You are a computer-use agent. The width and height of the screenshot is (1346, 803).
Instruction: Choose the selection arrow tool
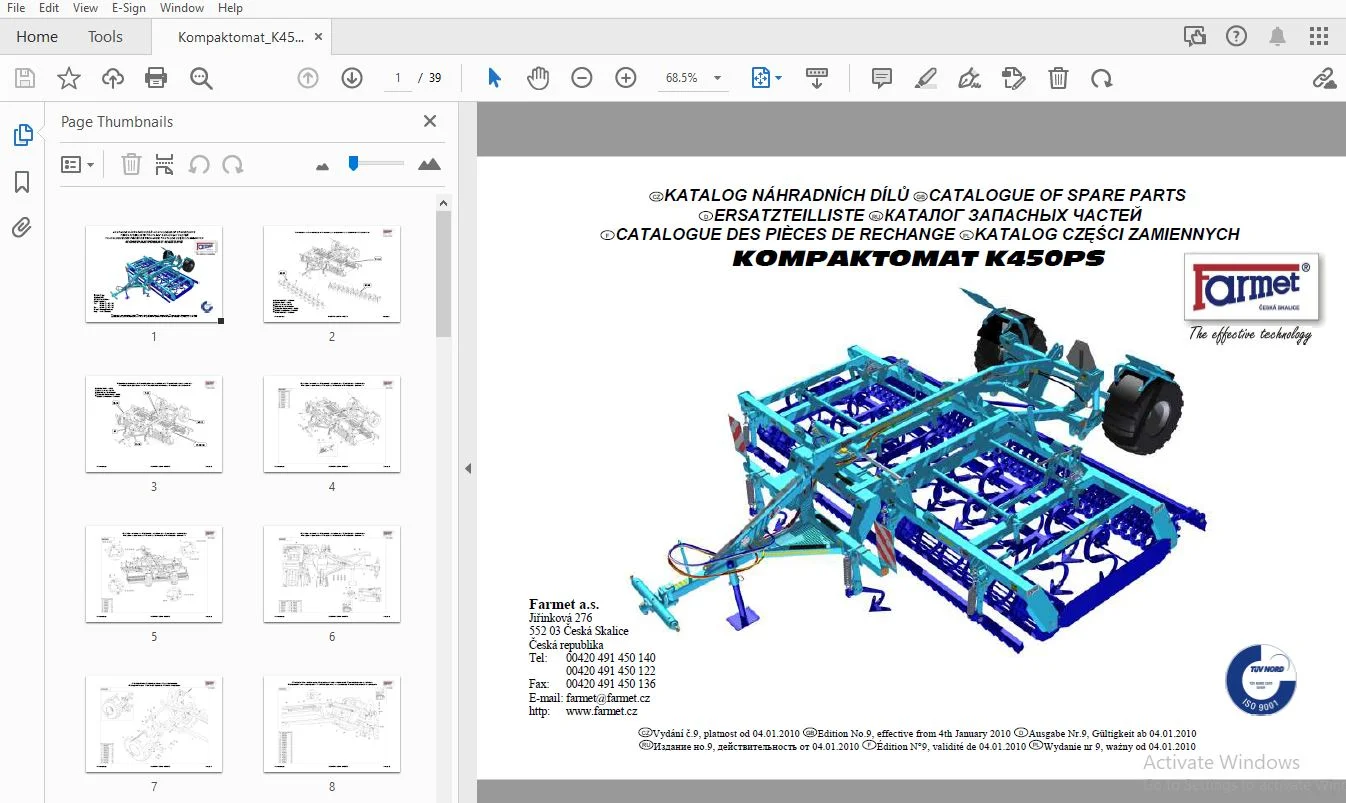494,78
